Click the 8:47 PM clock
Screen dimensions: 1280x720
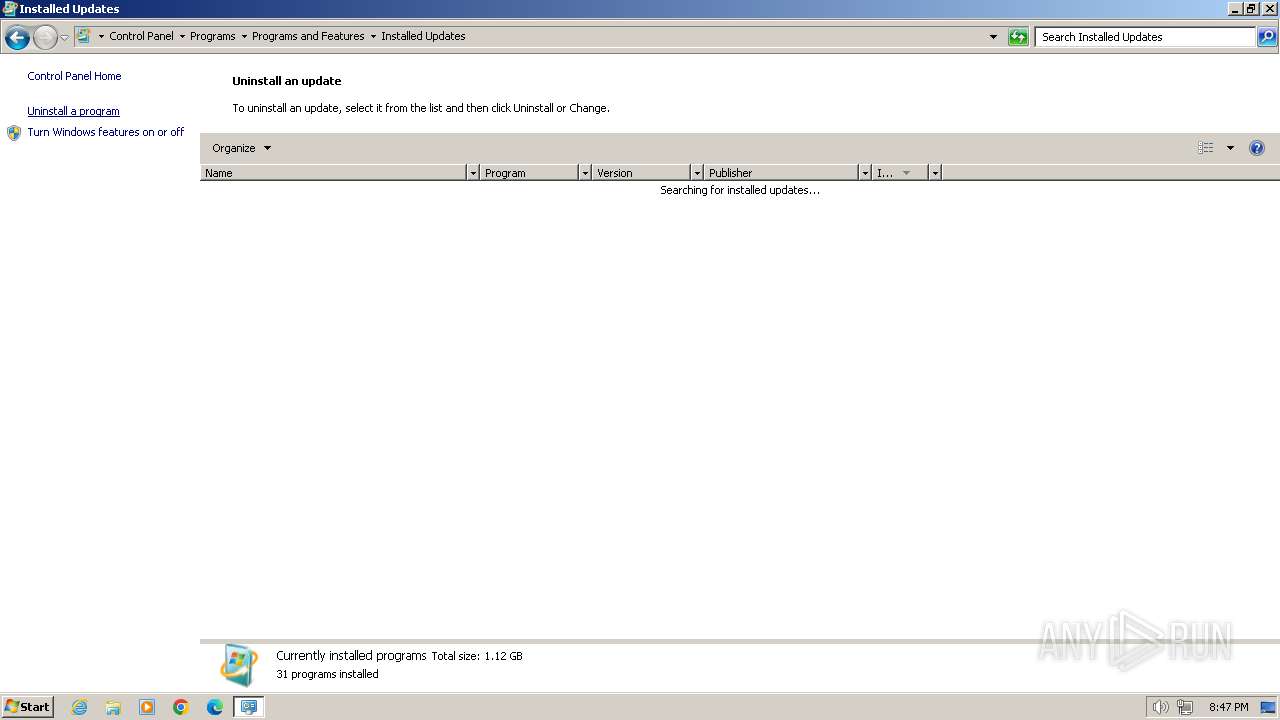pos(1228,707)
